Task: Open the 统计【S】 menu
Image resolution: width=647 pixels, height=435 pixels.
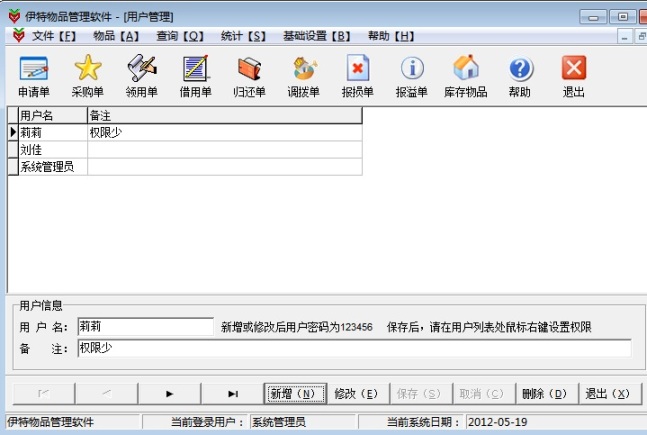Action: point(243,36)
